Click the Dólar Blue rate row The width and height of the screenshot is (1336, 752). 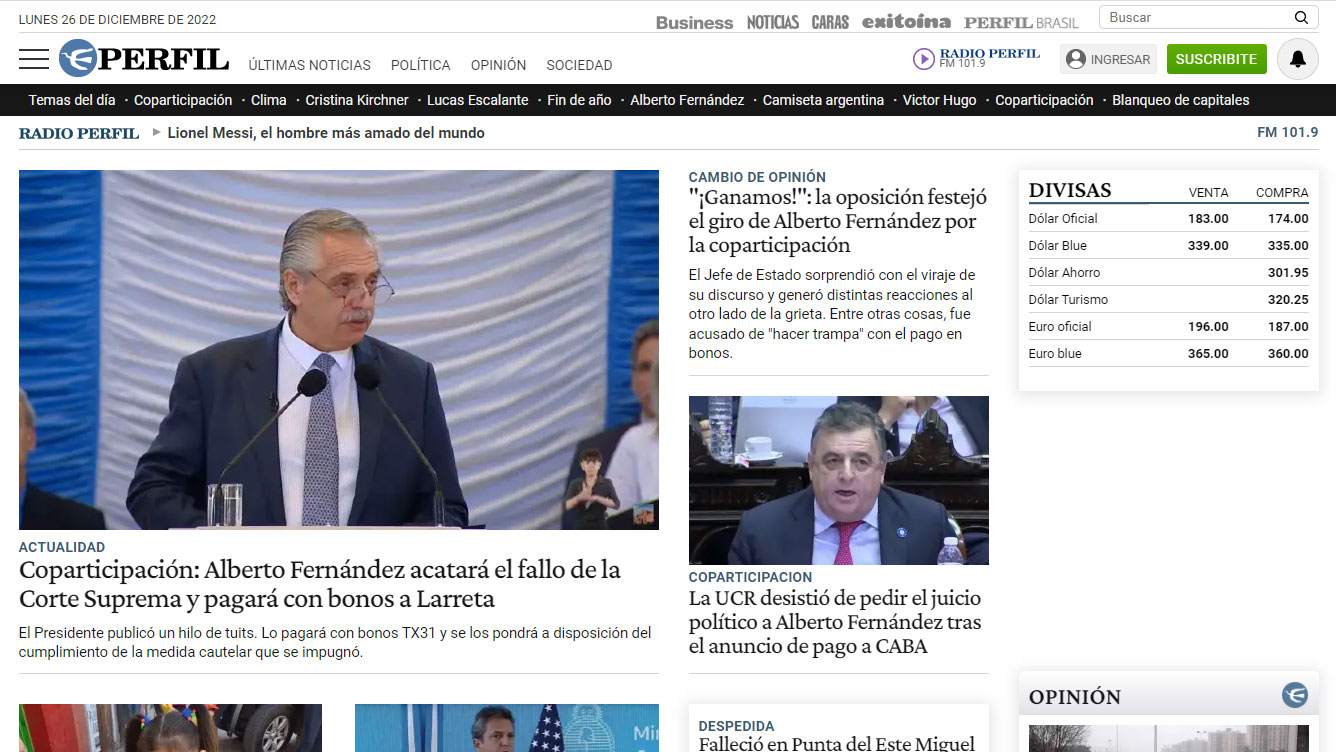pyautogui.click(x=1167, y=246)
